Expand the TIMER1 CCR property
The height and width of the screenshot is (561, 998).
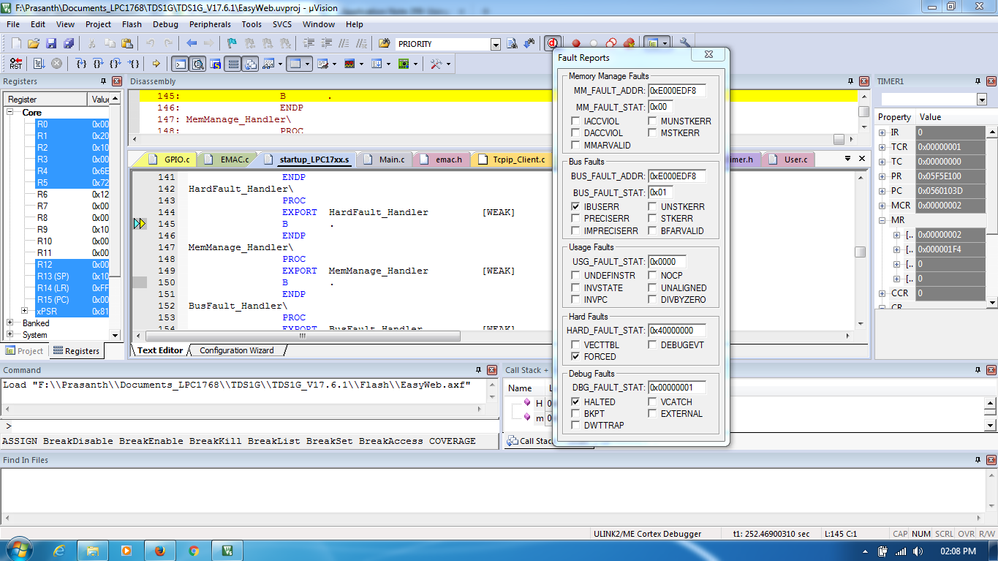882,294
